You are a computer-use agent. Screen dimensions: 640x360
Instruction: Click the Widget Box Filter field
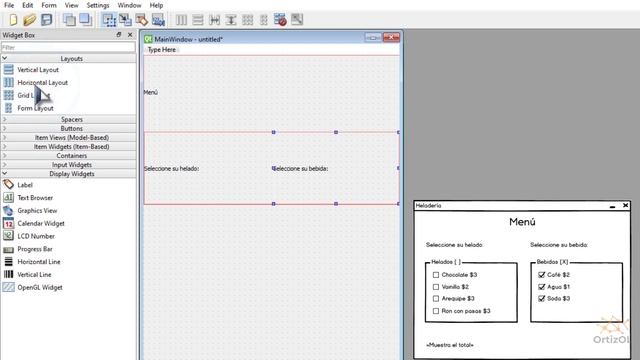pyautogui.click(x=68, y=47)
